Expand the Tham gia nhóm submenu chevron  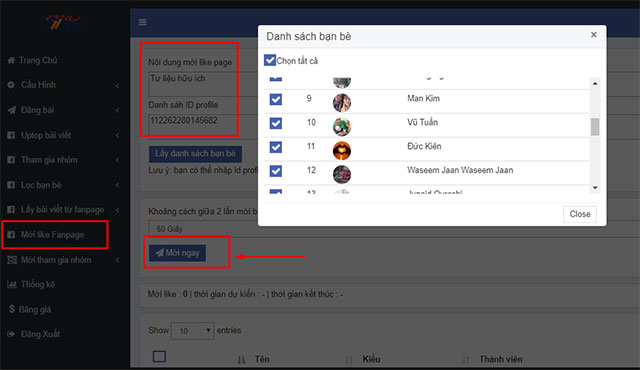coord(118,160)
